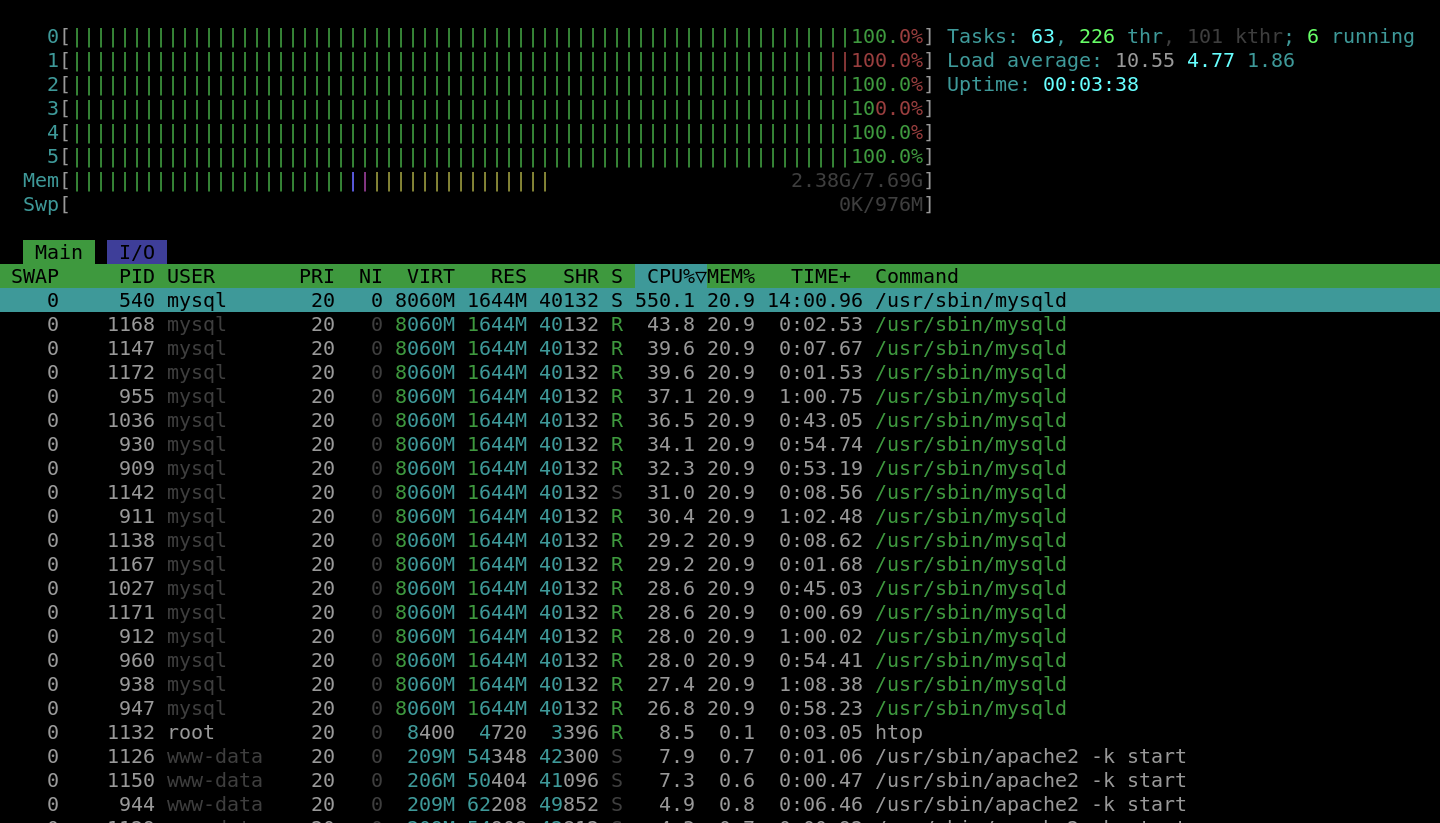
Task: Select mysqld process row PID 1036
Action: (720, 420)
